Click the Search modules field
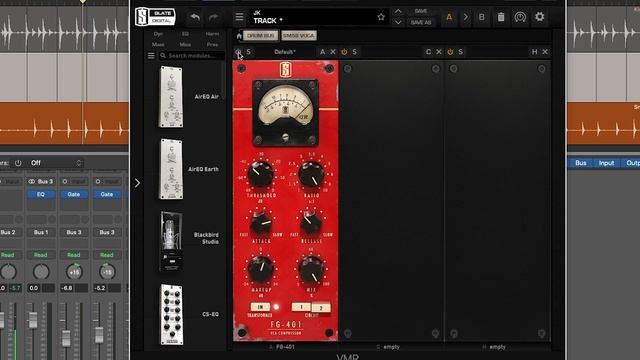The height and width of the screenshot is (360, 640). [192, 56]
